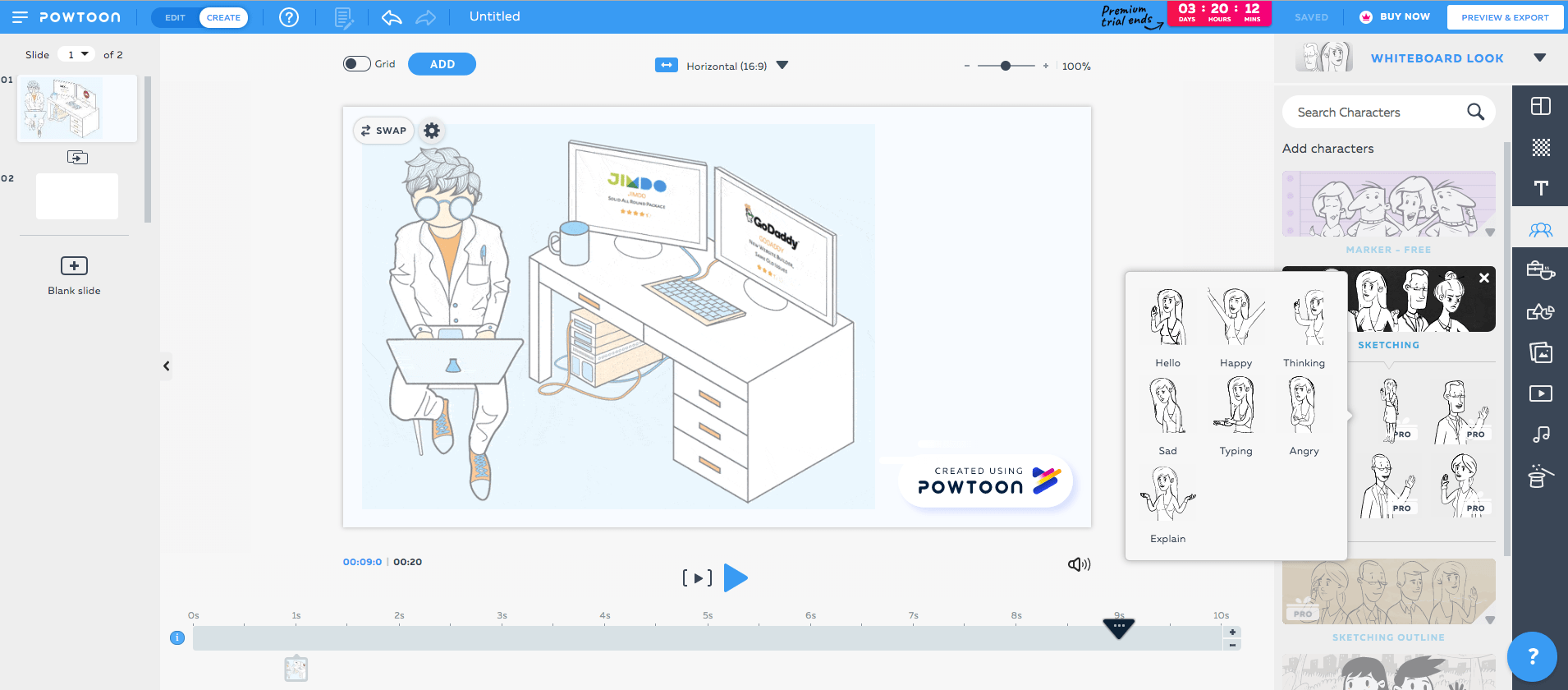This screenshot has width=1568, height=690.
Task: Open the Backgrounds pattern icon
Action: tap(1541, 147)
